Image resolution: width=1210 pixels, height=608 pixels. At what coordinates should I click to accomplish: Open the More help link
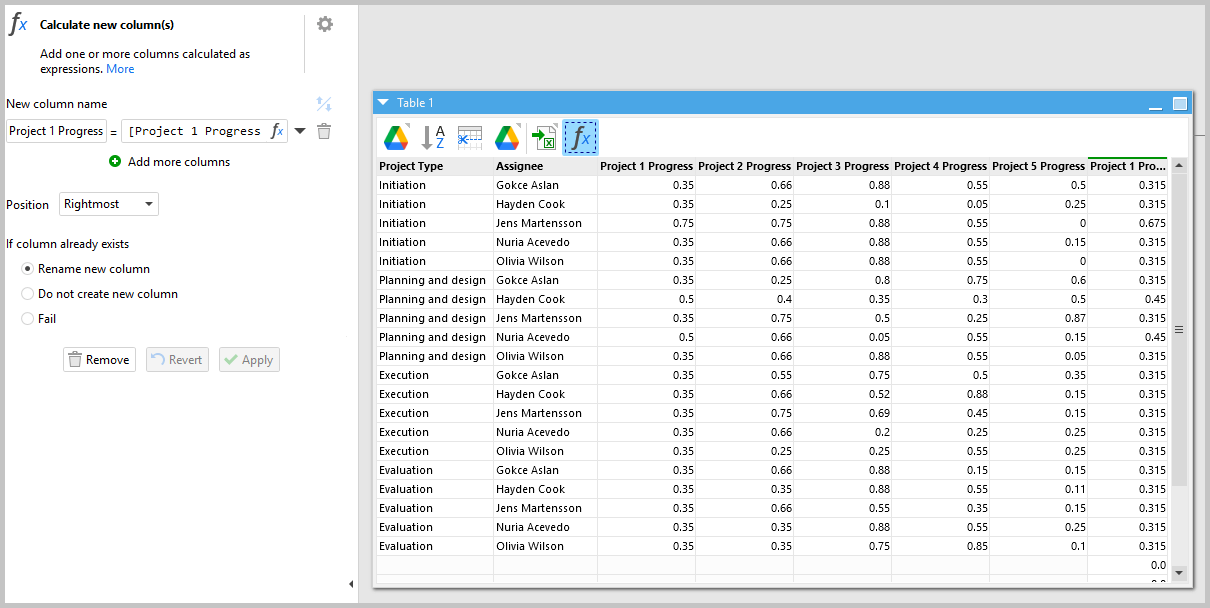point(120,69)
